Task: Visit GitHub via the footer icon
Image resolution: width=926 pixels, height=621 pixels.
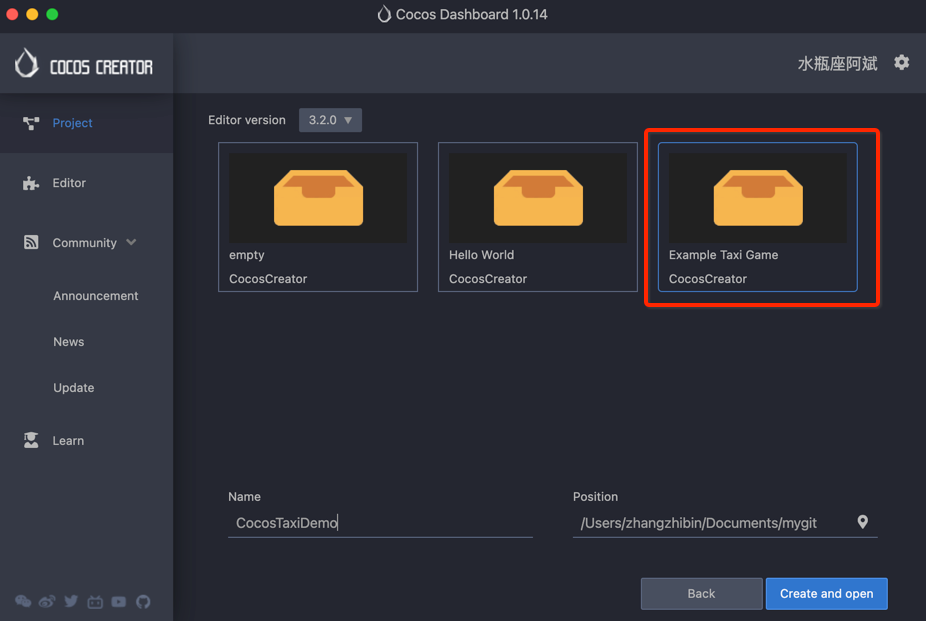Action: point(143,601)
